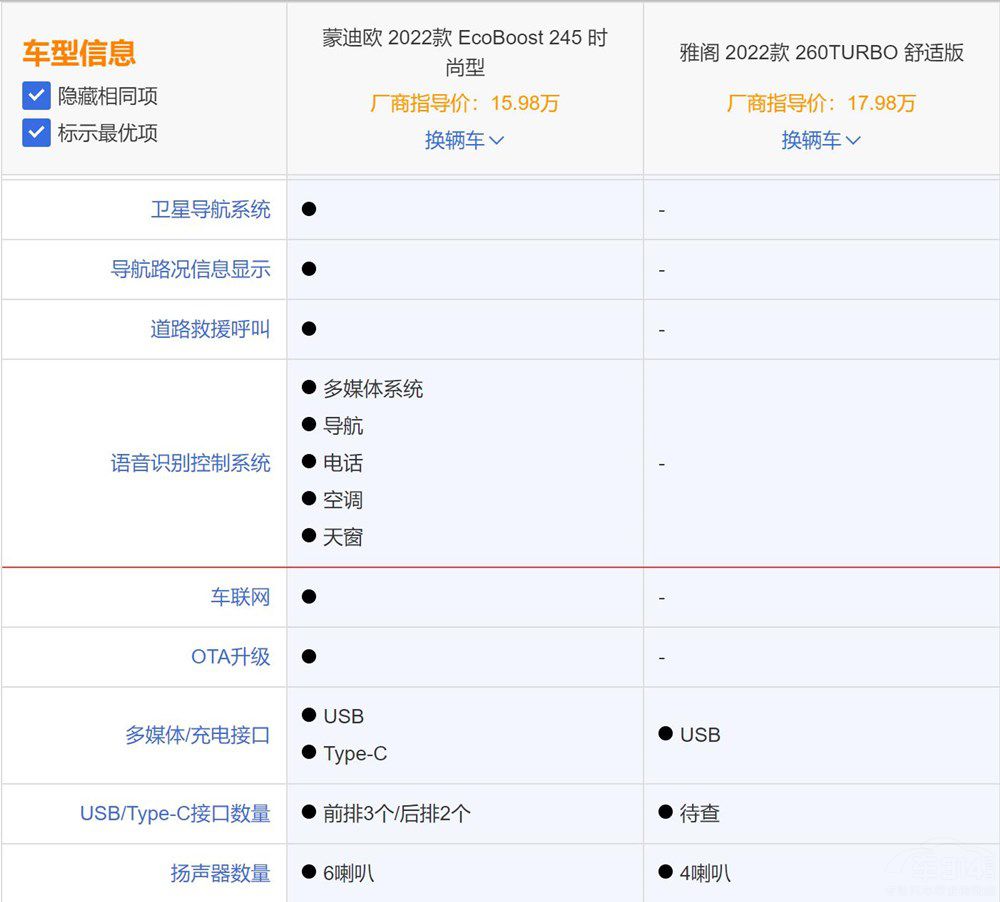Click the 语音识别控制系统 row label
This screenshot has width=1000, height=902.
[190, 463]
